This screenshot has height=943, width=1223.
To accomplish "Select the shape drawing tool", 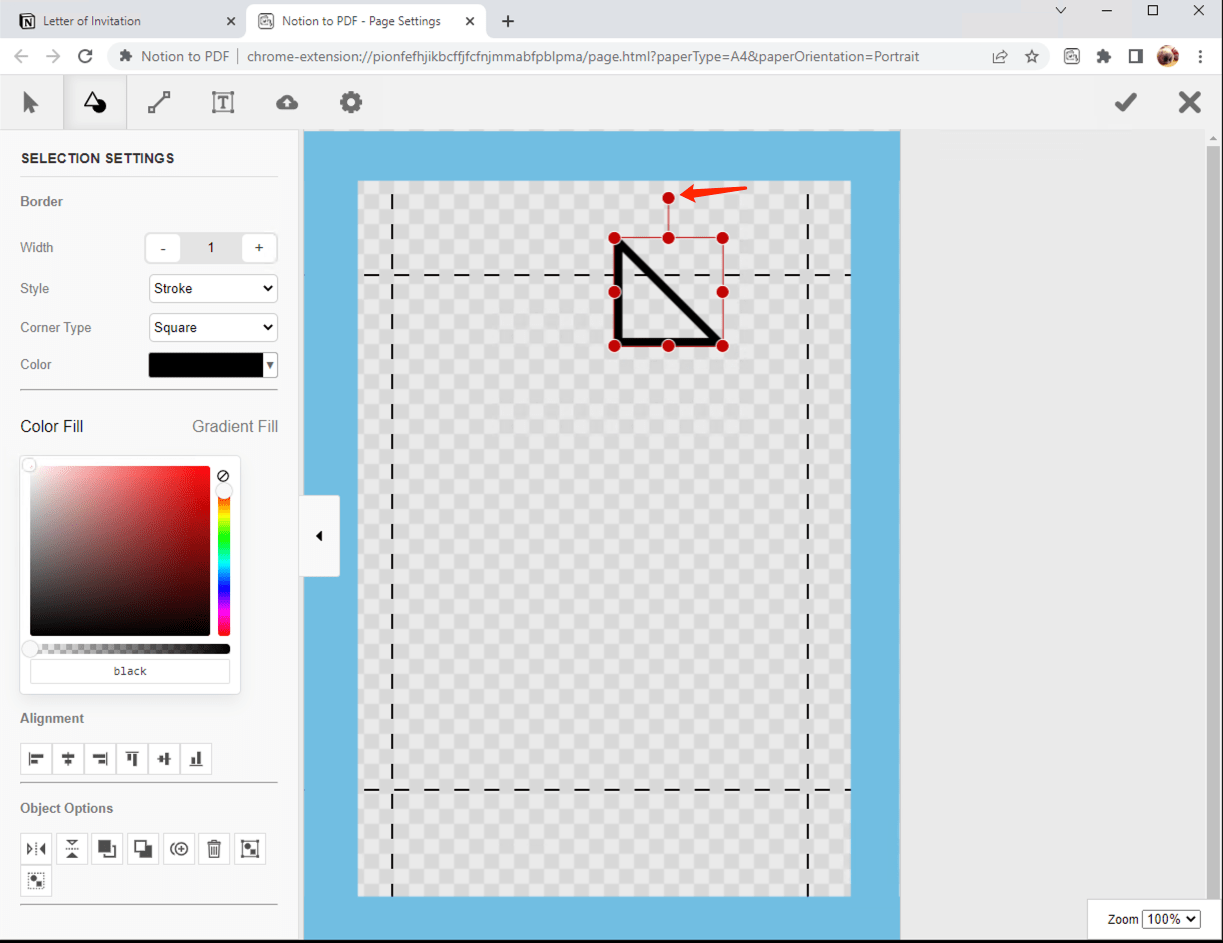I will 95,101.
